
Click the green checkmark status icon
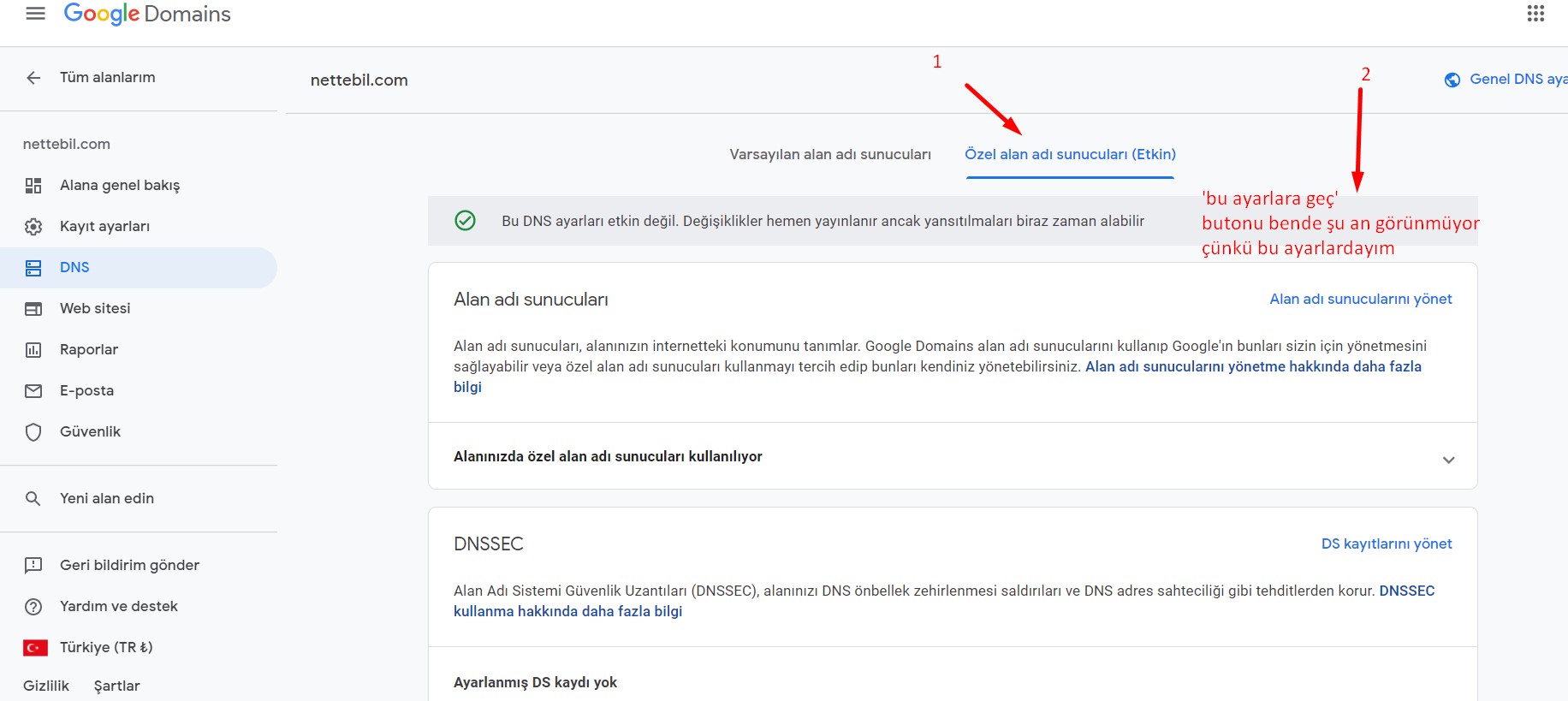465,221
